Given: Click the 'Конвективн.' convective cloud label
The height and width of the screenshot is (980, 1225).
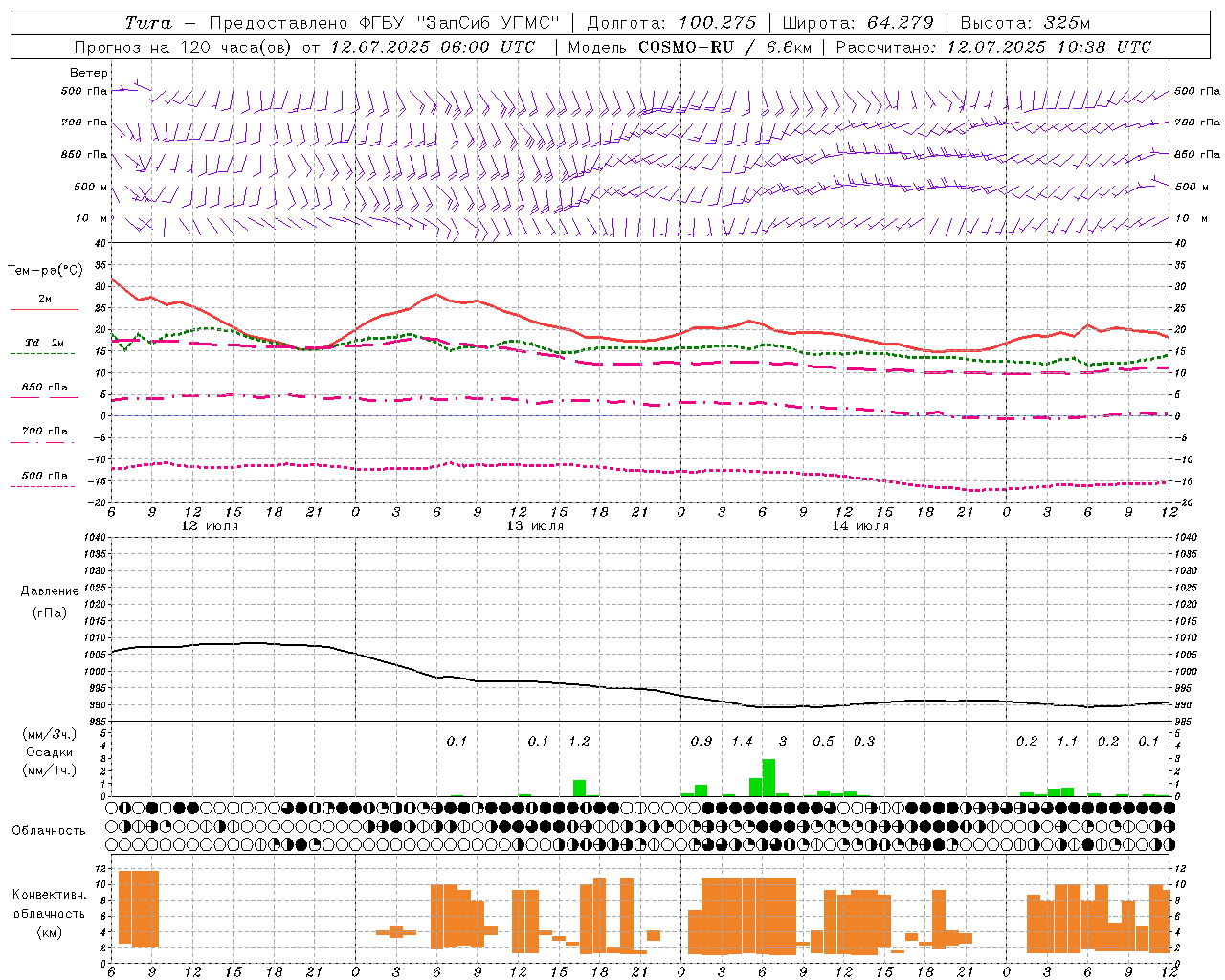Looking at the screenshot, I should click(49, 895).
